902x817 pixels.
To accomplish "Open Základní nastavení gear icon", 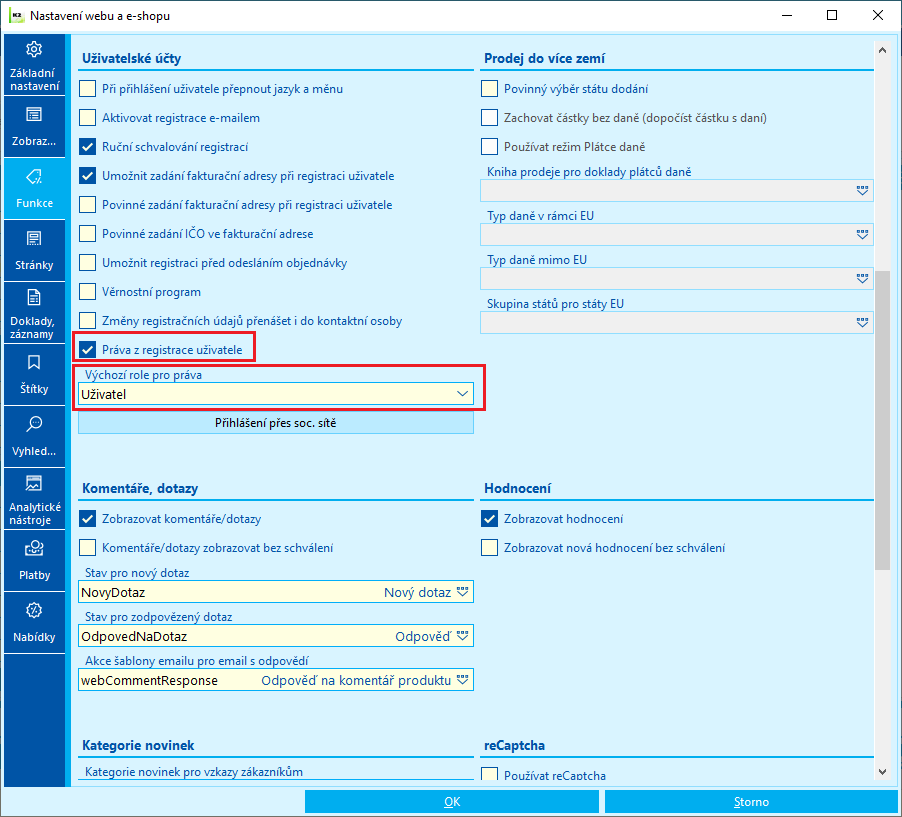I will (34, 49).
